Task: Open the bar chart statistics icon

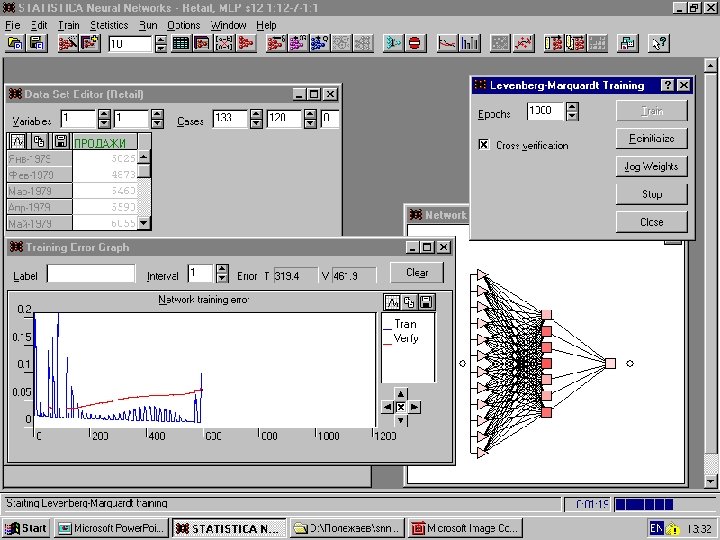Action: (x=469, y=44)
